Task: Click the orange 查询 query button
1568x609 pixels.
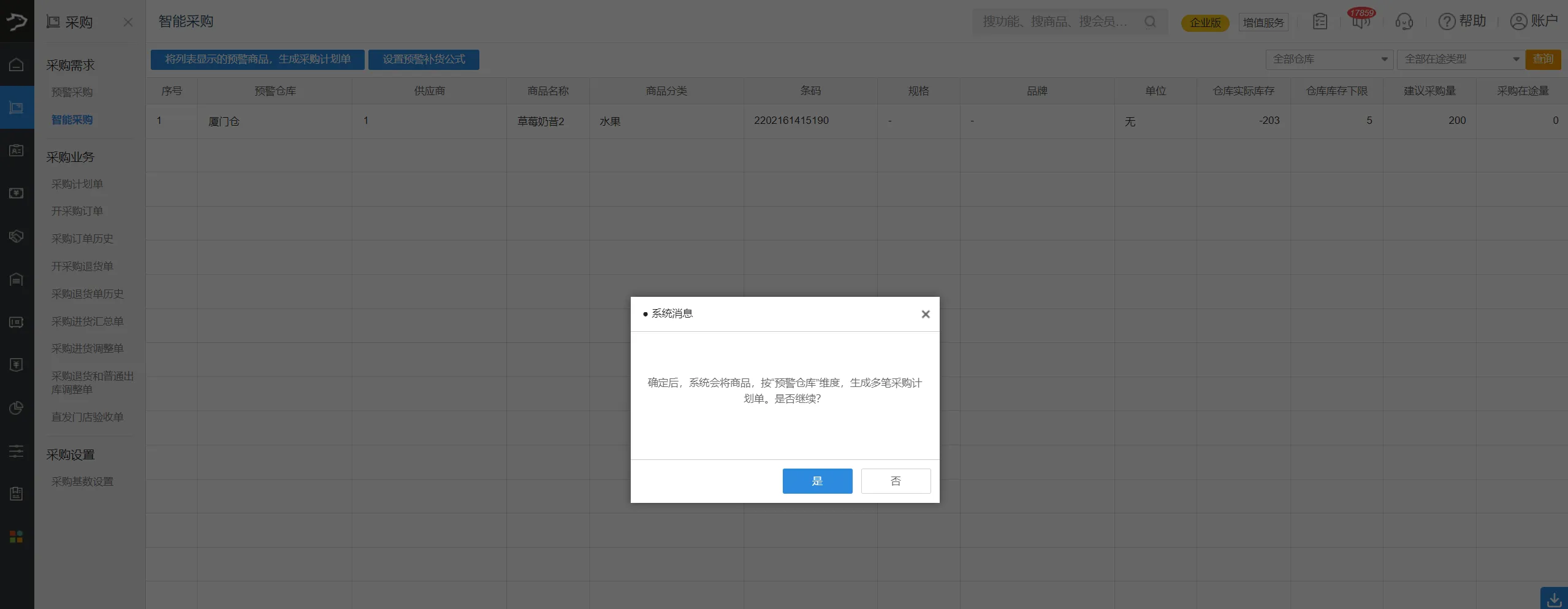Action: coord(1543,59)
